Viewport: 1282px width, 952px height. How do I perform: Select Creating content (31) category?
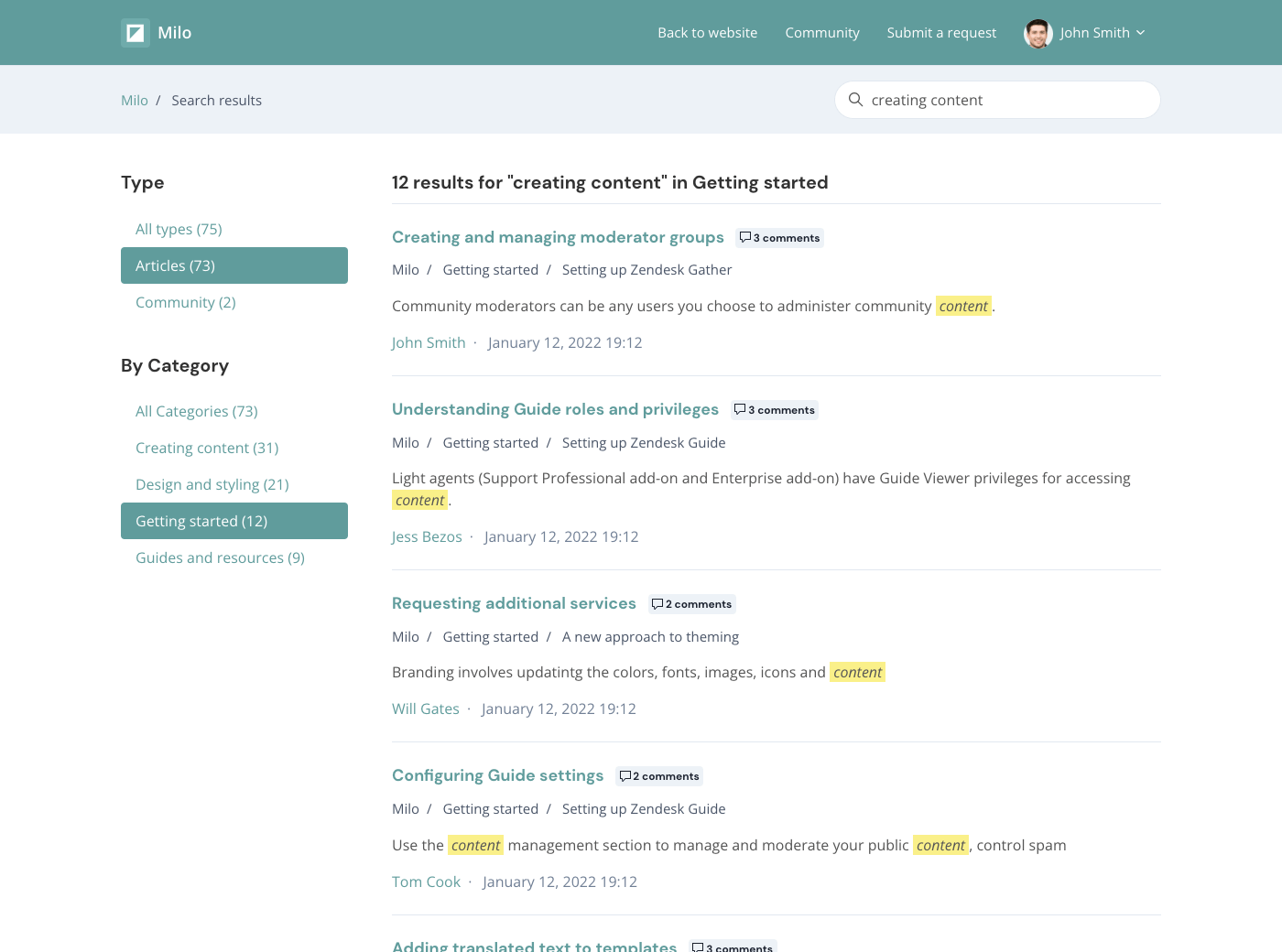[x=207, y=448]
